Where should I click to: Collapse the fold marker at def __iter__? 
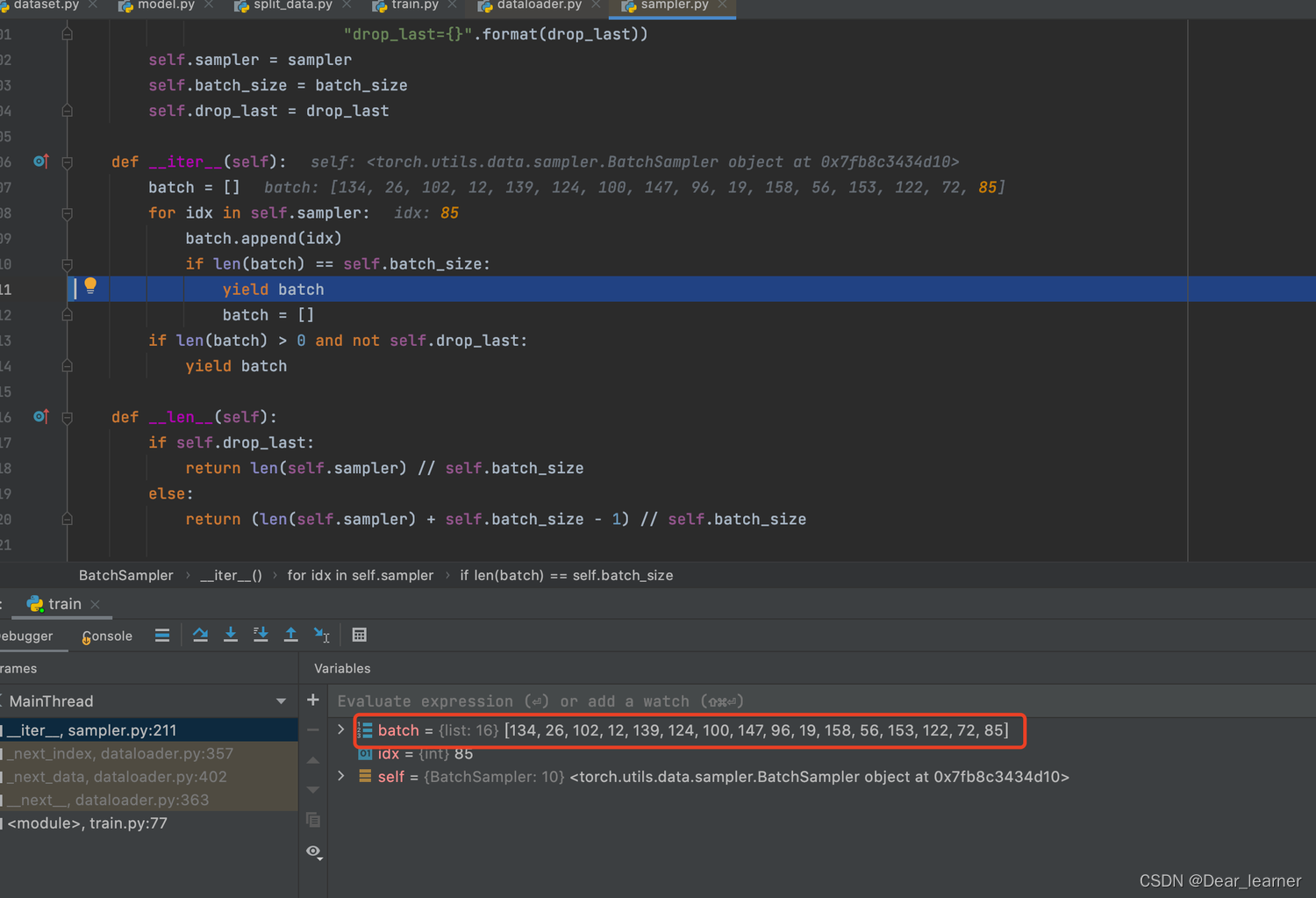pos(68,162)
